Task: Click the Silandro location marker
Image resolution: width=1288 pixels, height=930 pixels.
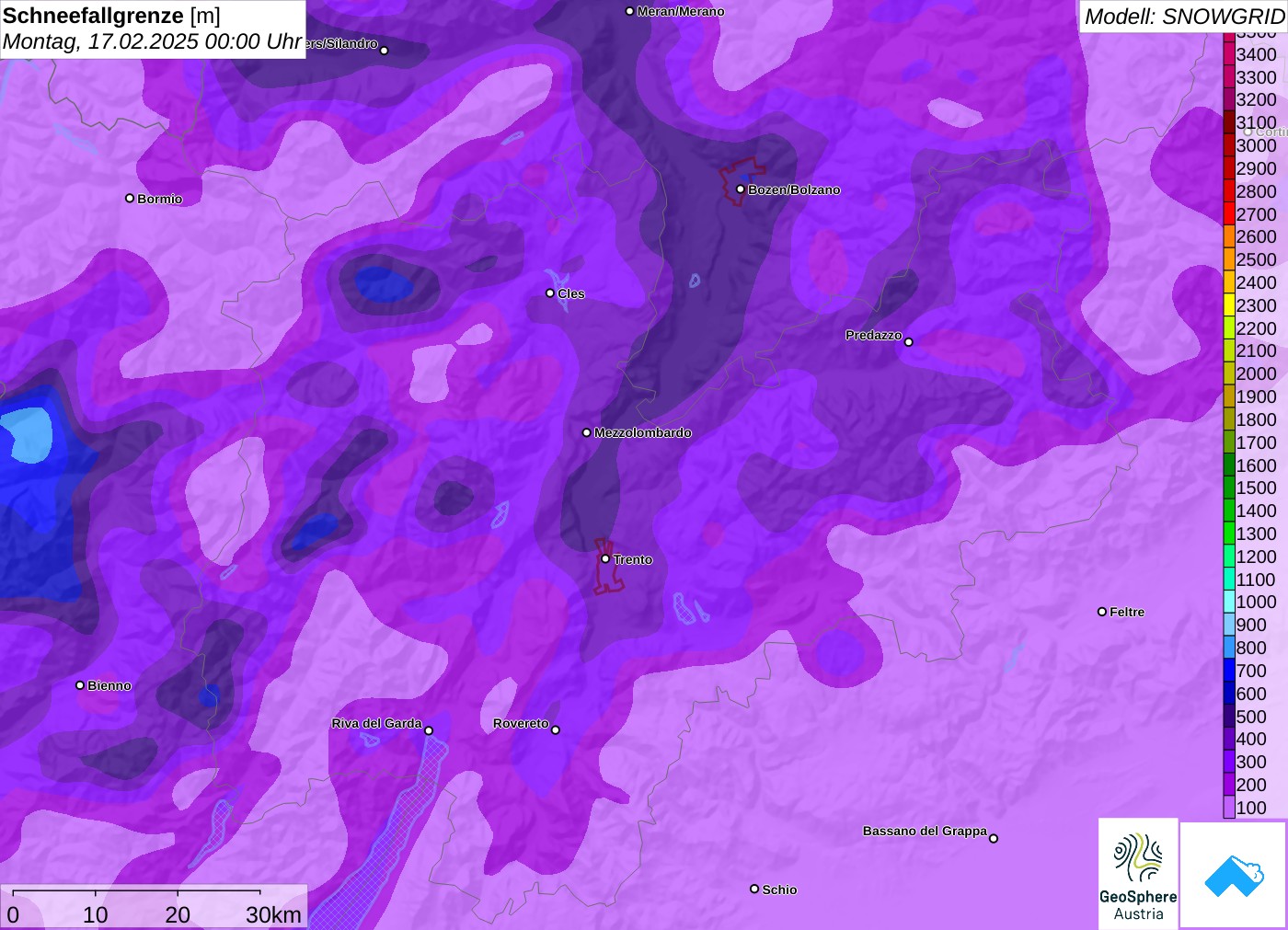Action: (385, 50)
